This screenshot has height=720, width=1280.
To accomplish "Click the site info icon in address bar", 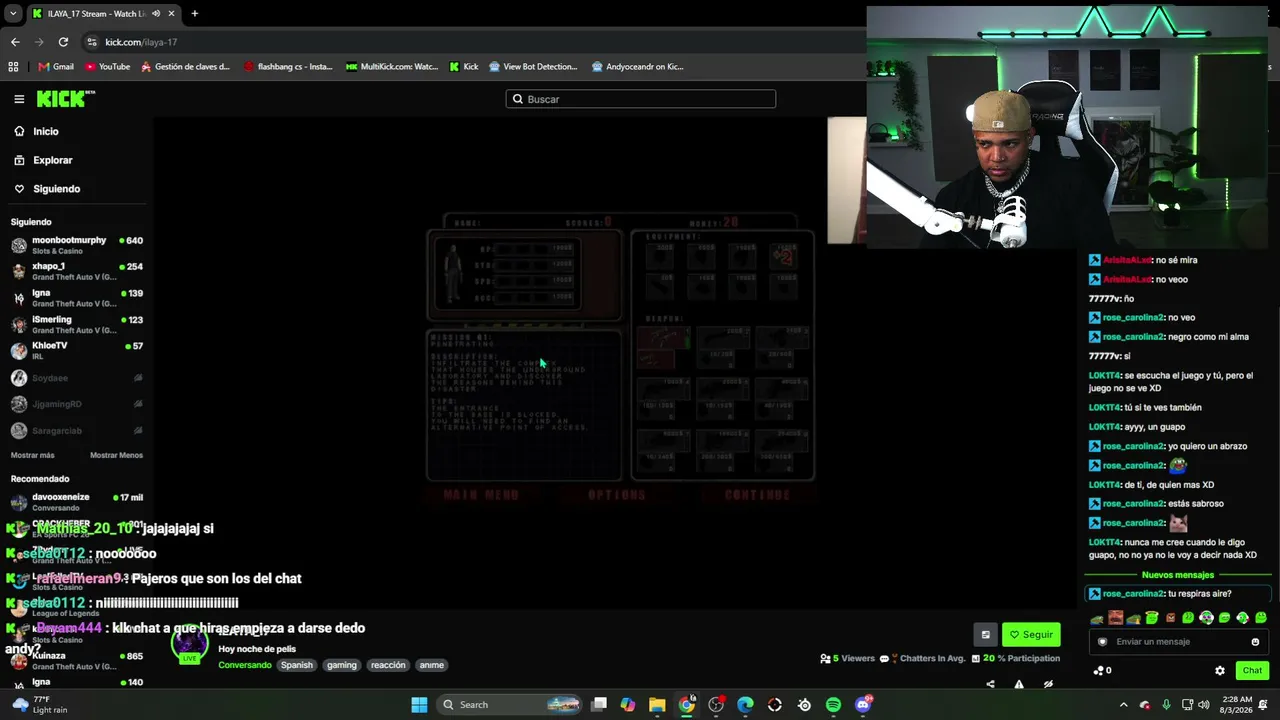I will click(x=93, y=42).
